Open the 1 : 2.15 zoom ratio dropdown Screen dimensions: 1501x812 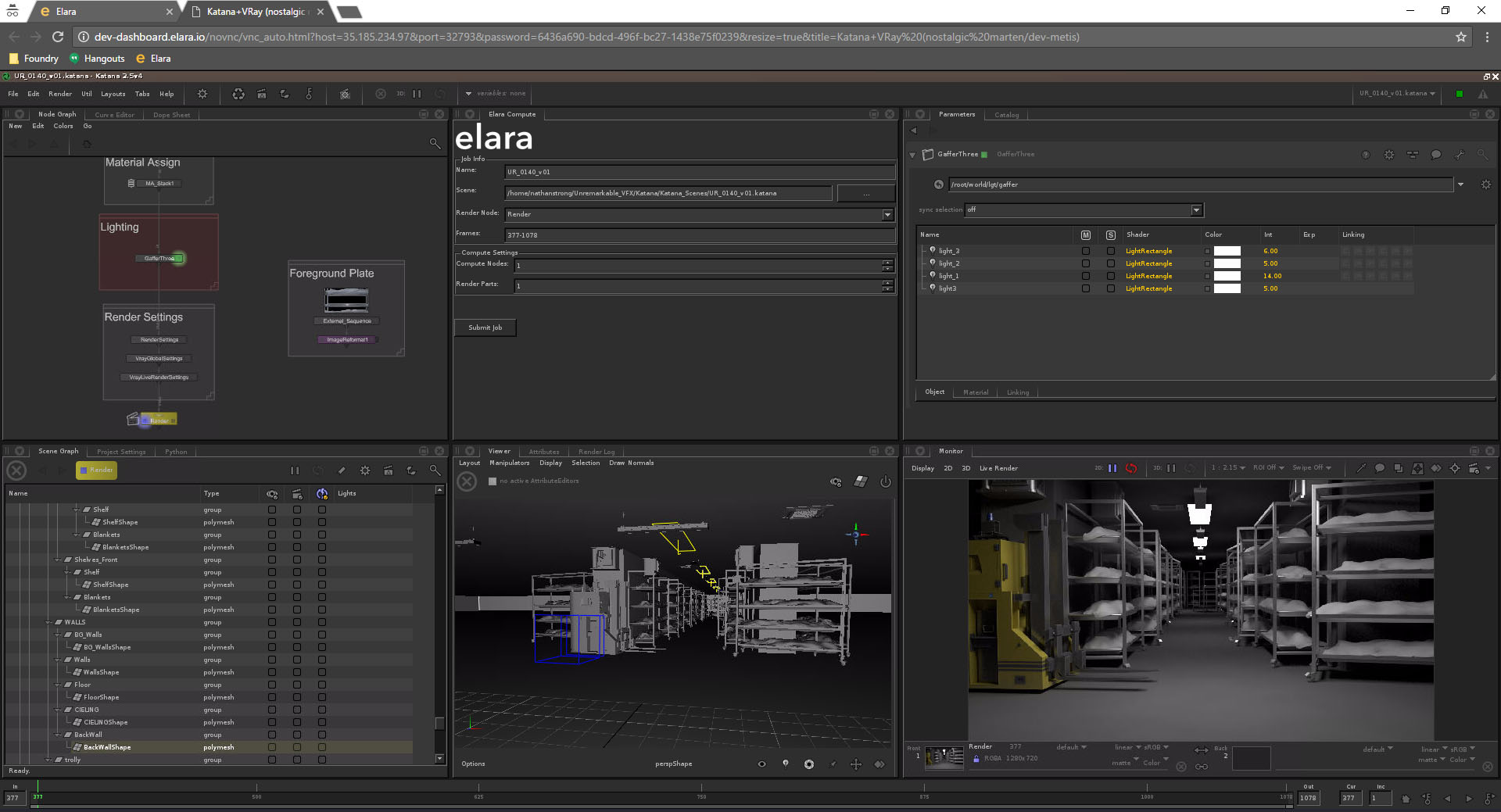[1228, 468]
